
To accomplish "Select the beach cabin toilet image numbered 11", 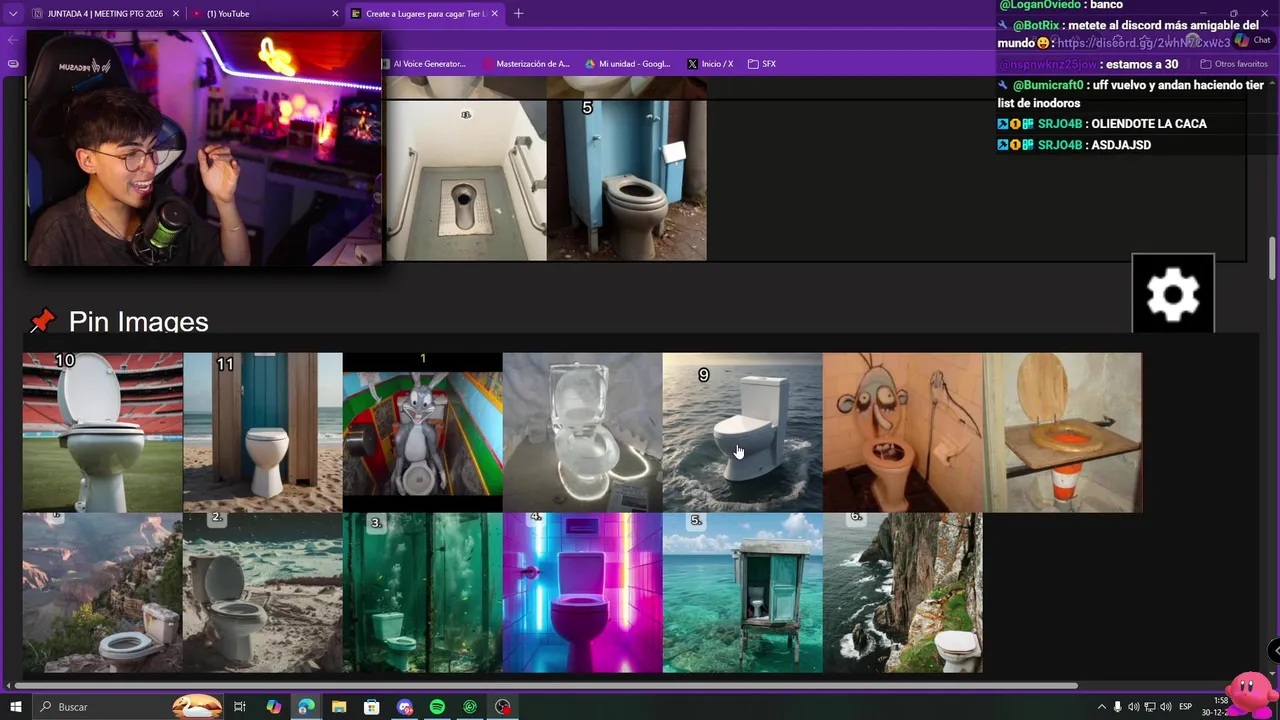I will 263,432.
